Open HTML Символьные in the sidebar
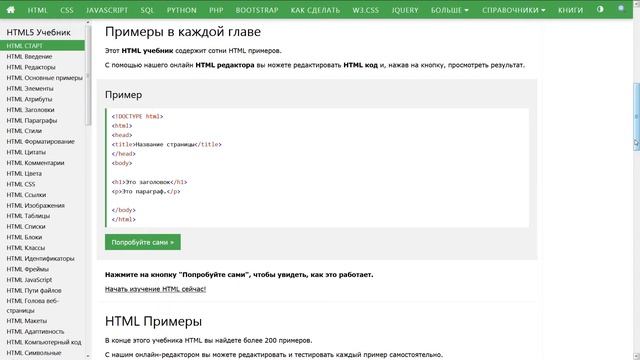Image resolution: width=640 pixels, height=360 pixels. [34, 353]
